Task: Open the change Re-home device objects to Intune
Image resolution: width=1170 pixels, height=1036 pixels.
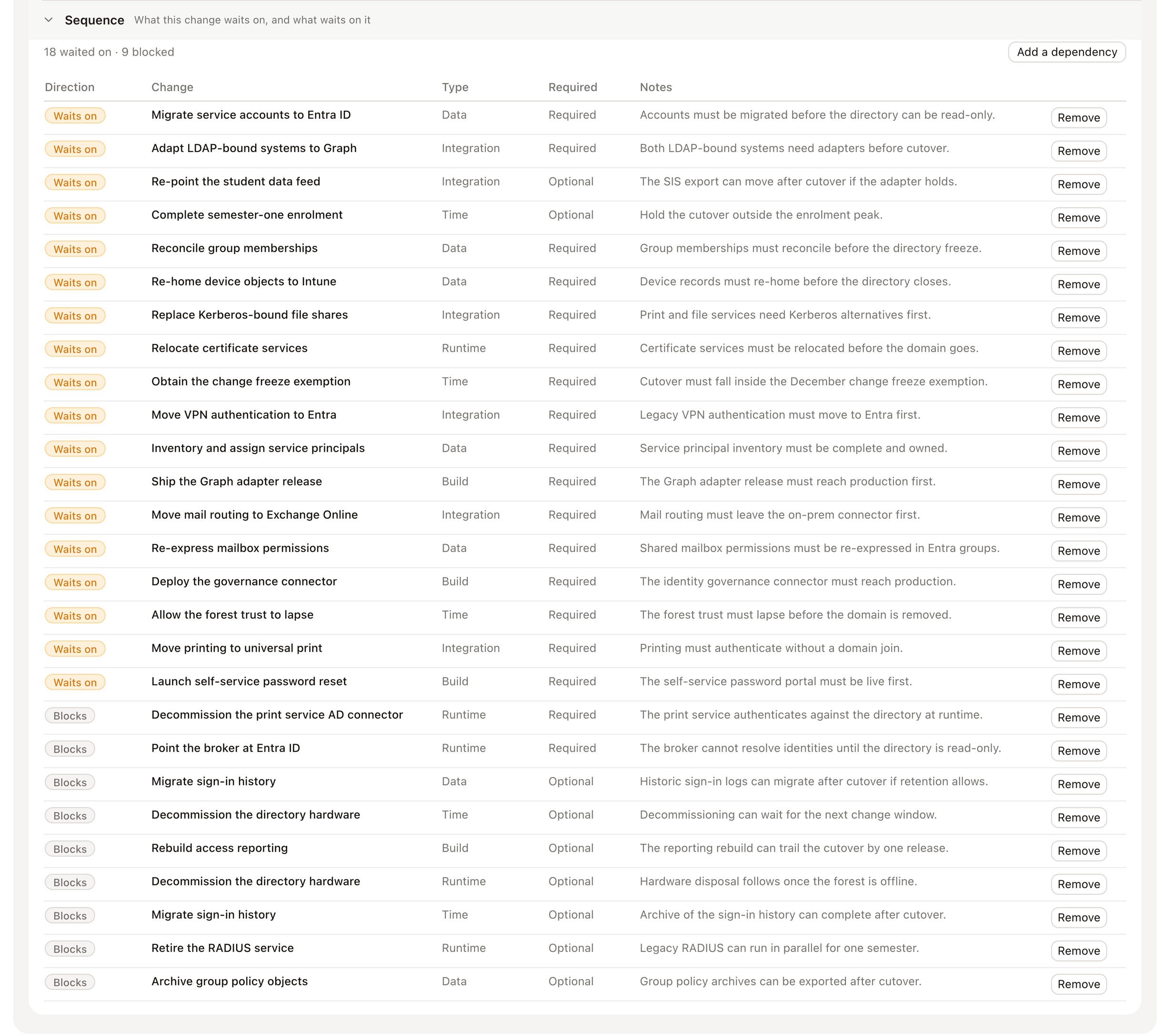Action: point(244,281)
